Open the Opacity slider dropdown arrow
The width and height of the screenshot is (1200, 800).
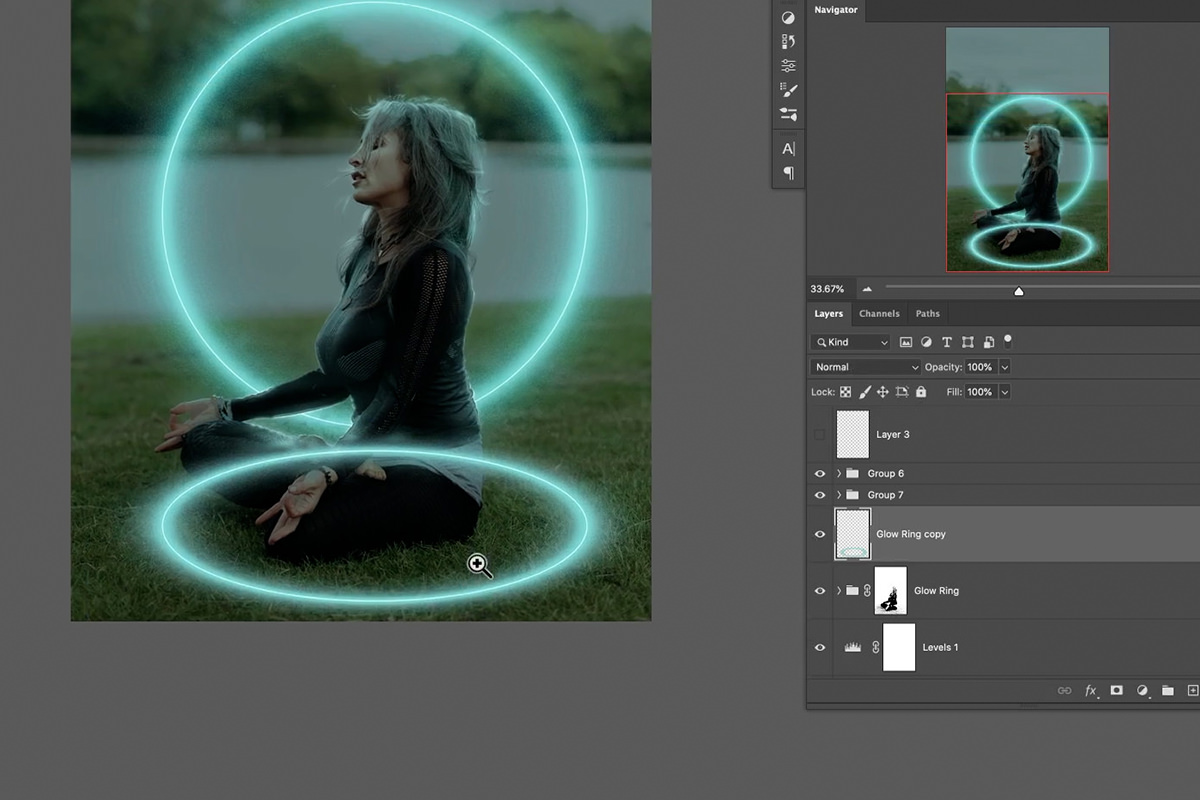[x=1005, y=367]
